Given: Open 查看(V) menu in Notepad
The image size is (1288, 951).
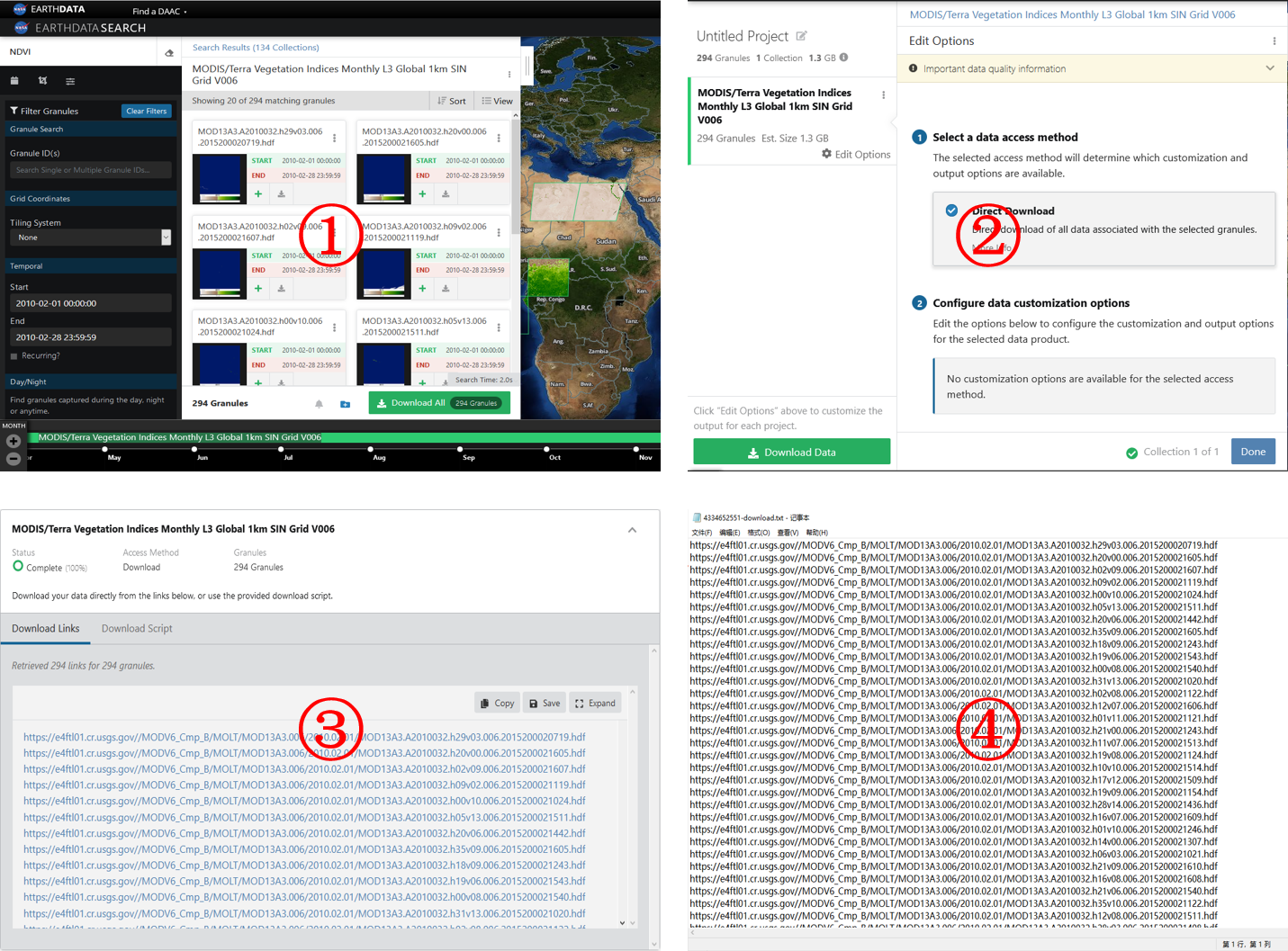Looking at the screenshot, I should [788, 533].
